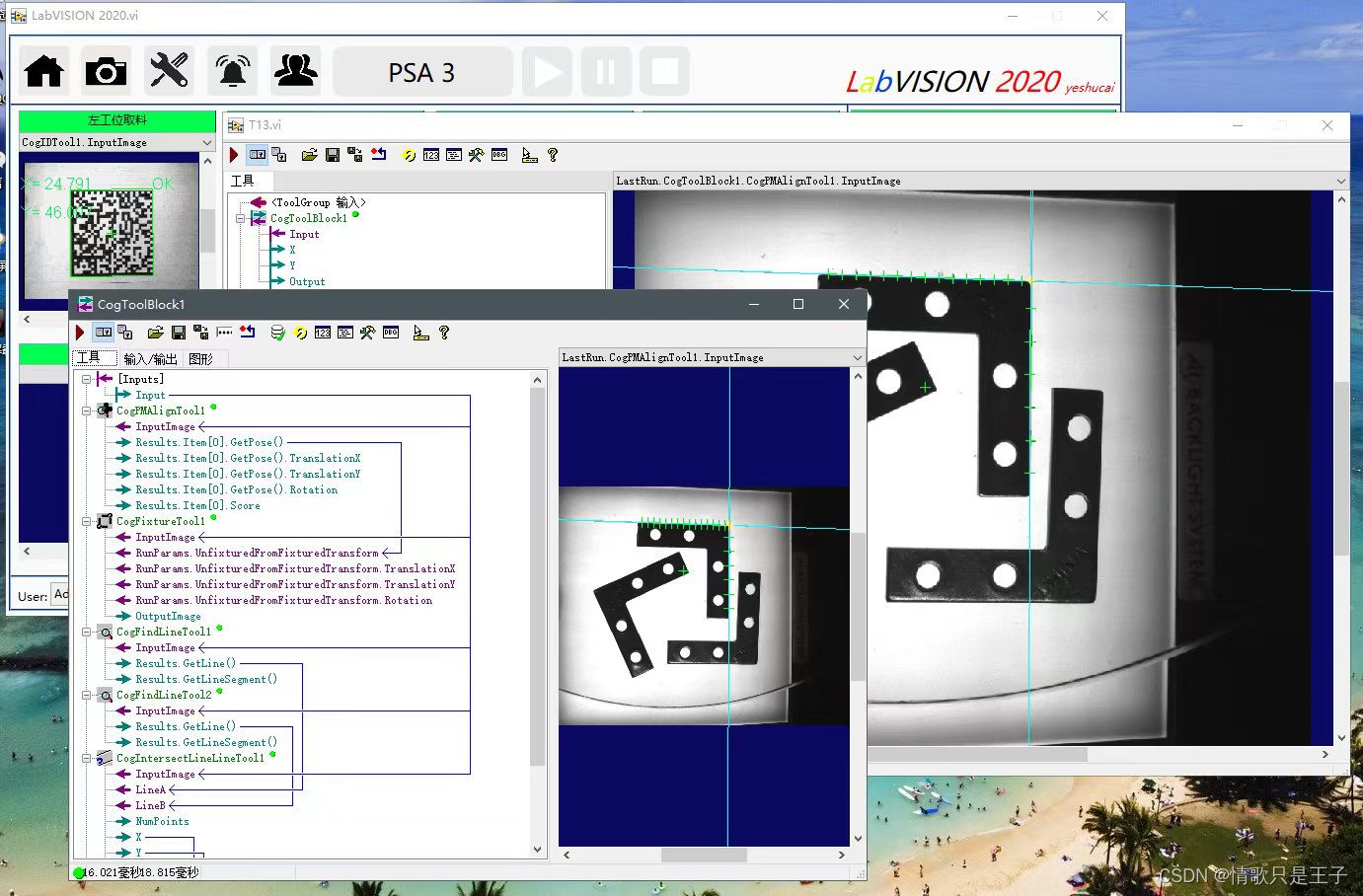
Task: Open user management with the people icon
Action: pyautogui.click(x=295, y=70)
